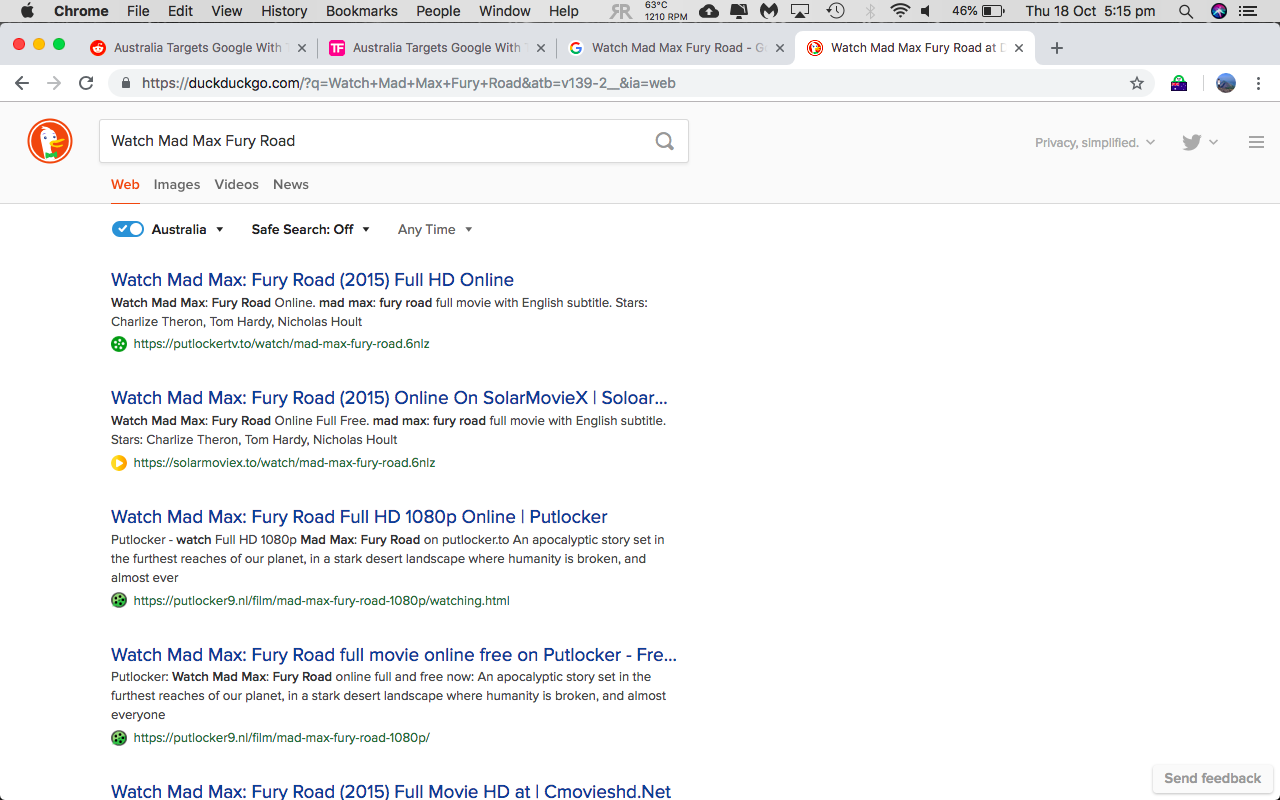Click the solarmoviex.to result favicon
1280x800 pixels.
(119, 463)
